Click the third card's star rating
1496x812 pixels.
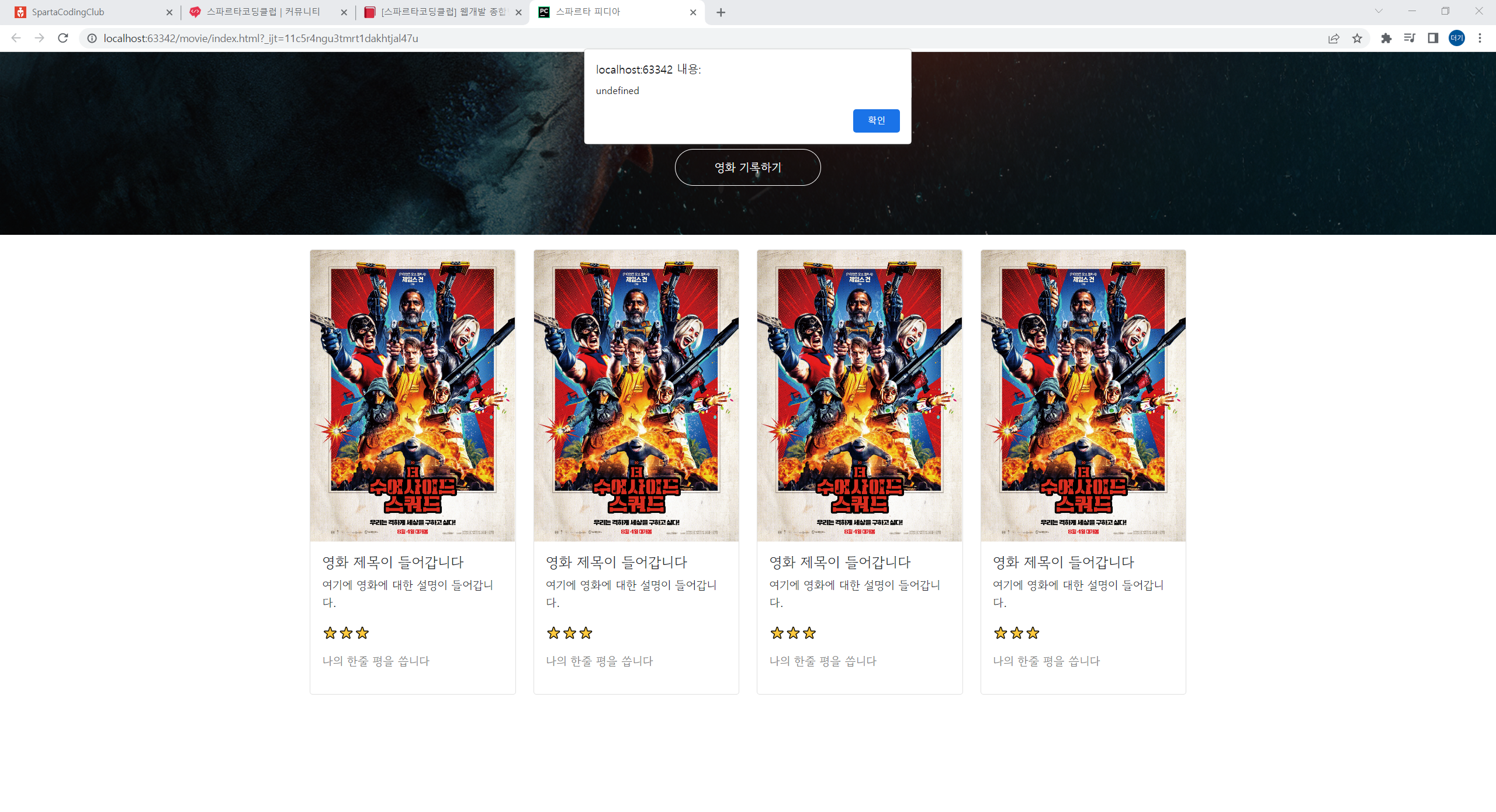[x=793, y=633]
